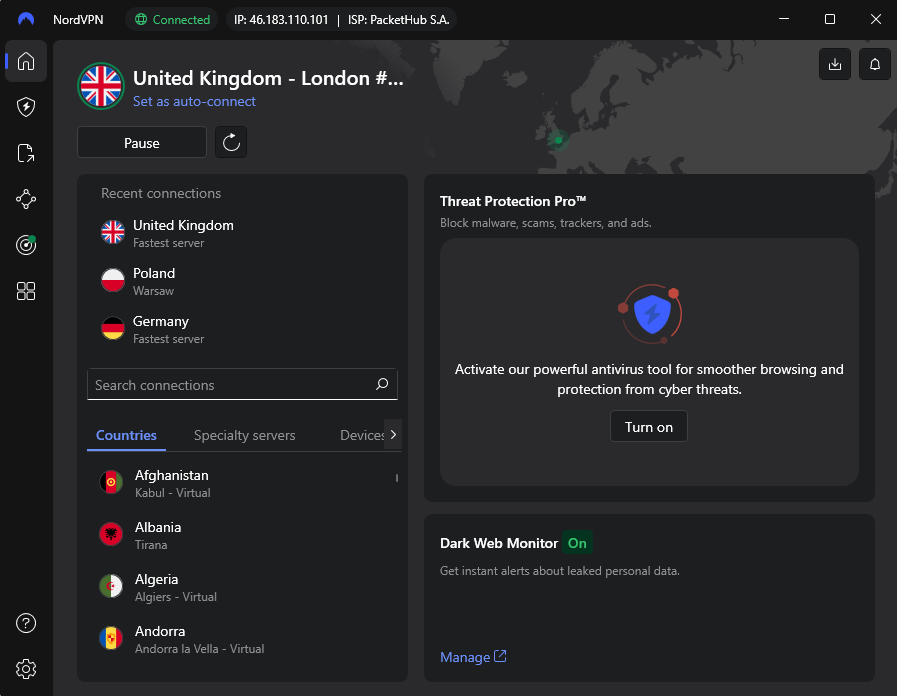The height and width of the screenshot is (696, 897).
Task: Minimize the NordVPN window
Action: point(784,19)
